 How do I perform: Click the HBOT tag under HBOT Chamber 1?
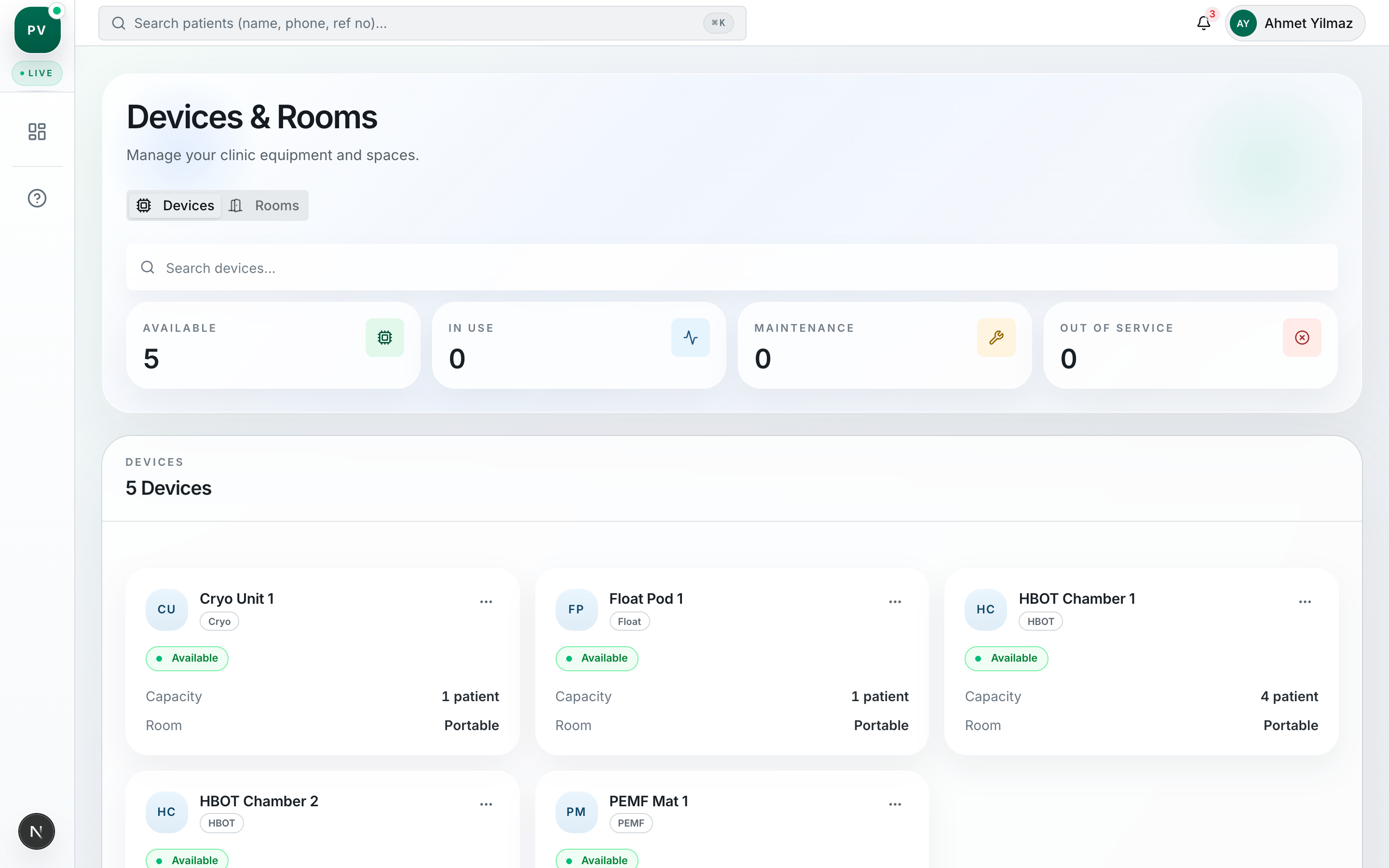point(1040,621)
